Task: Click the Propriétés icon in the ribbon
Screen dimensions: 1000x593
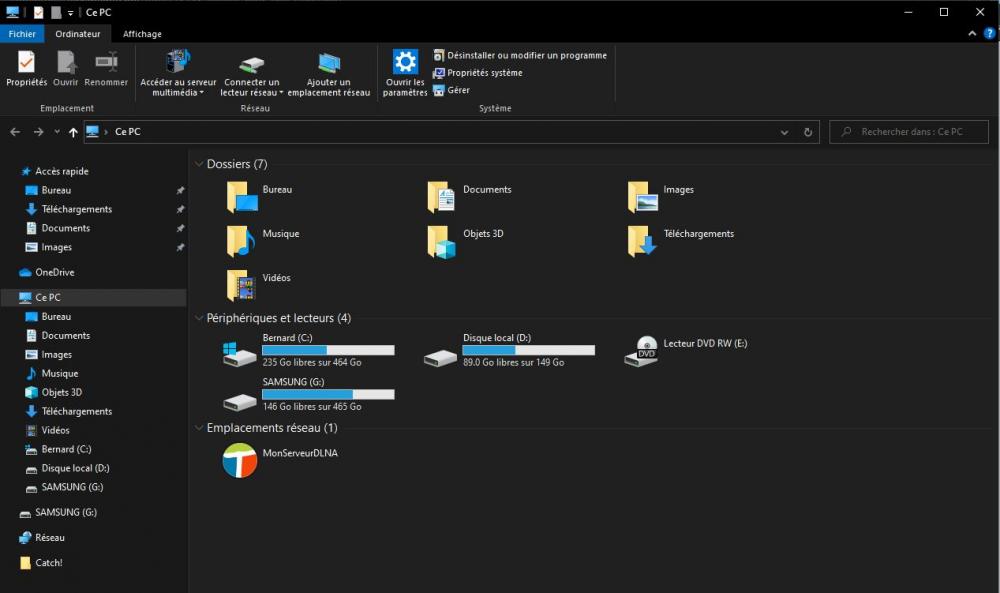Action: click(x=26, y=63)
